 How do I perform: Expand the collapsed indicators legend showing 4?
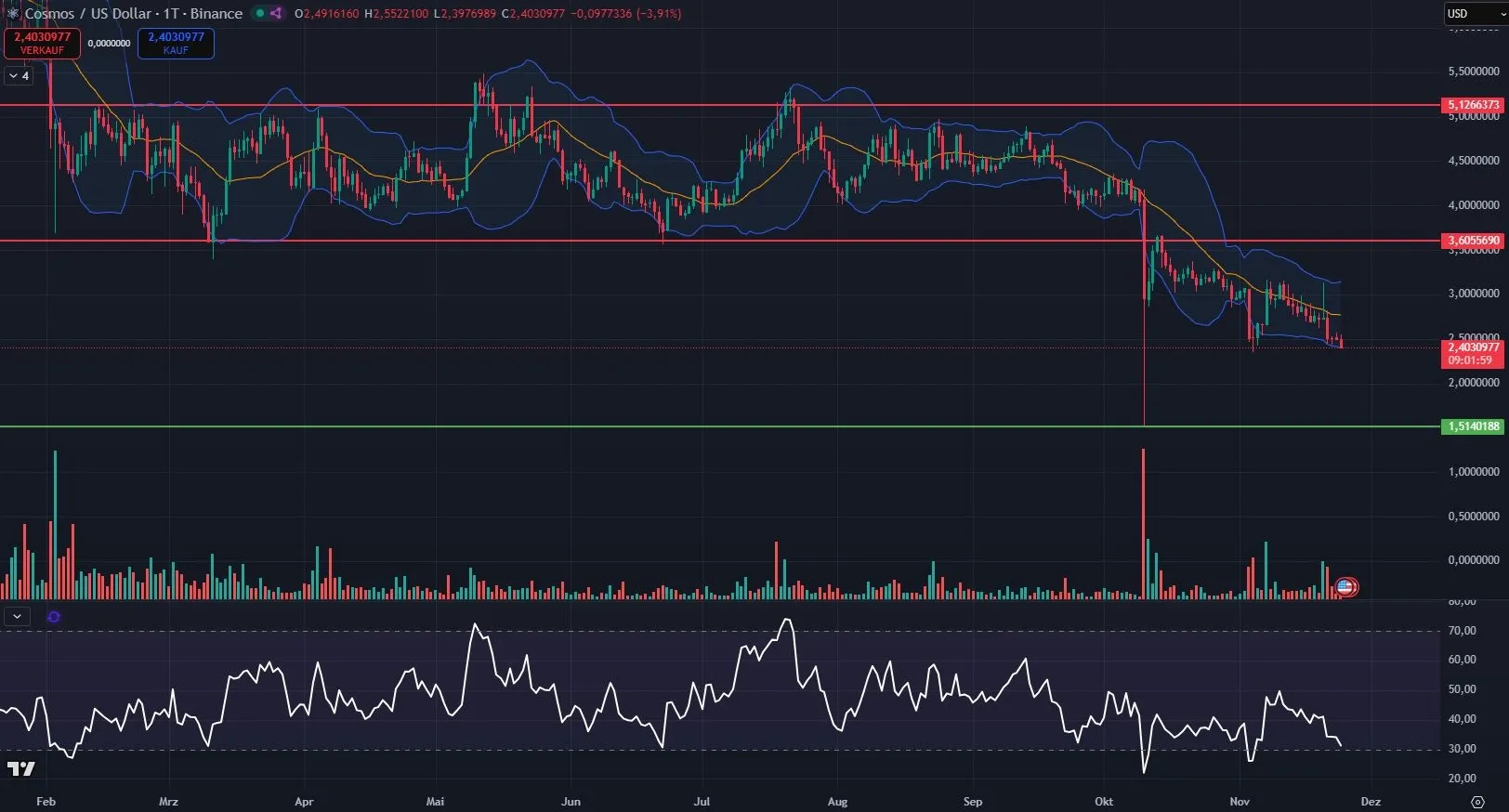coord(18,76)
